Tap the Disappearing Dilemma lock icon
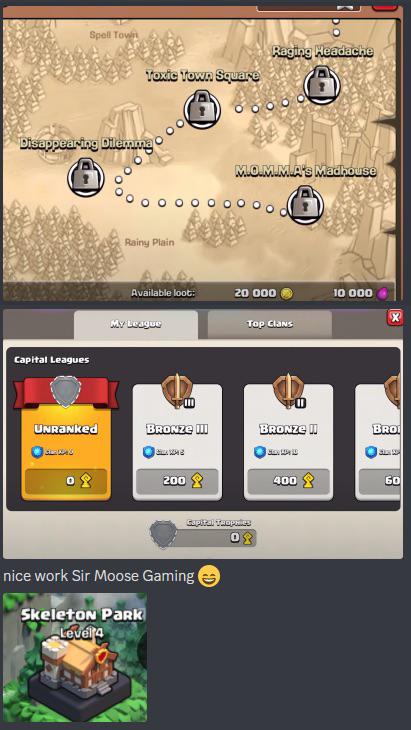Image resolution: width=411 pixels, height=730 pixels. [x=86, y=177]
